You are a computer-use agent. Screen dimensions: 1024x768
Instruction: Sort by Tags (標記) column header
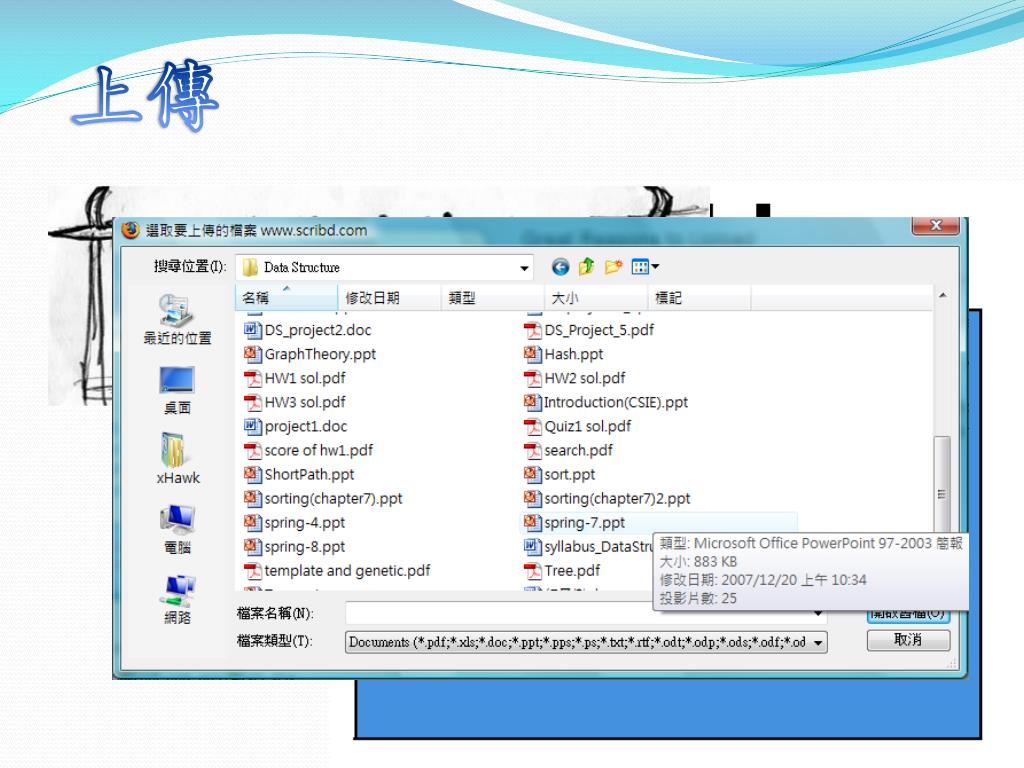point(699,298)
